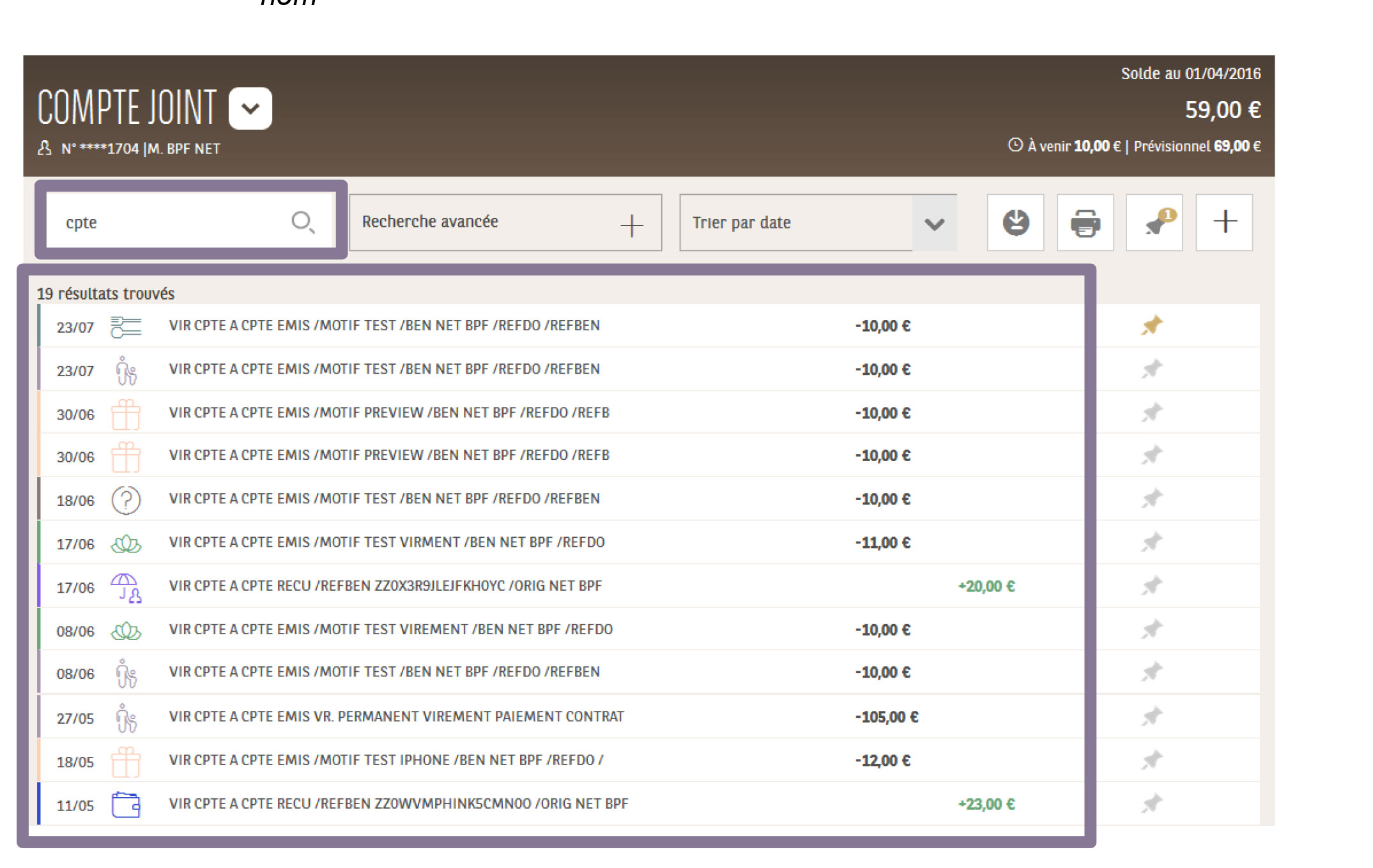Click gift category icon on second 30/06 row

126,457
